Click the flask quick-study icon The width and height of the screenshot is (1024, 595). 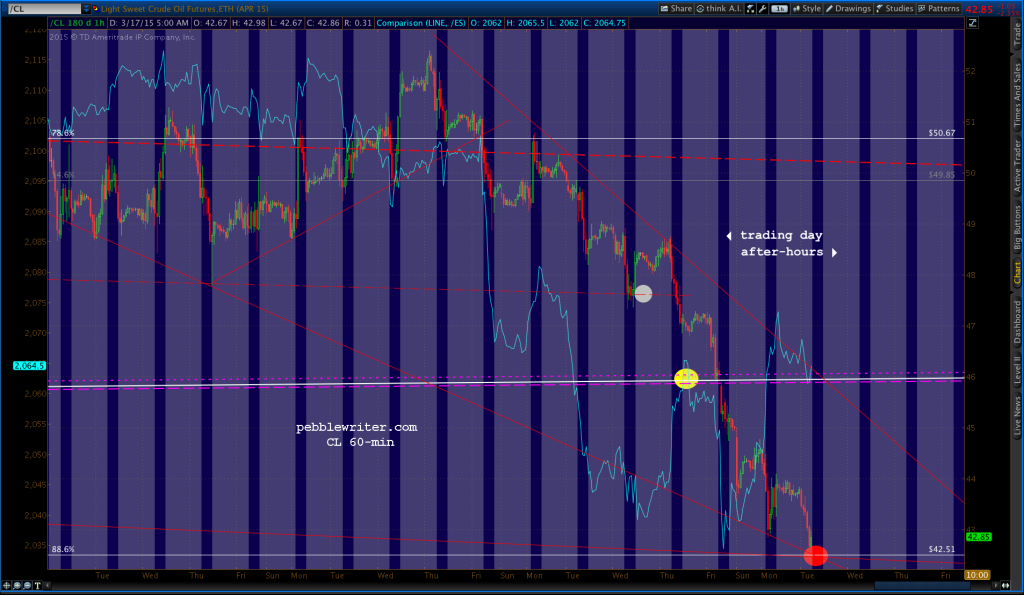point(750,8)
